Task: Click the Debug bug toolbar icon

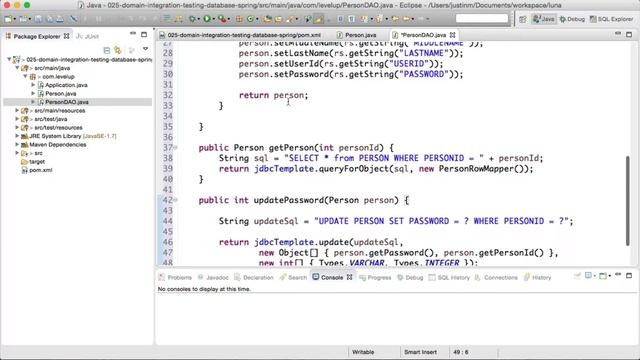Action: tap(192, 19)
